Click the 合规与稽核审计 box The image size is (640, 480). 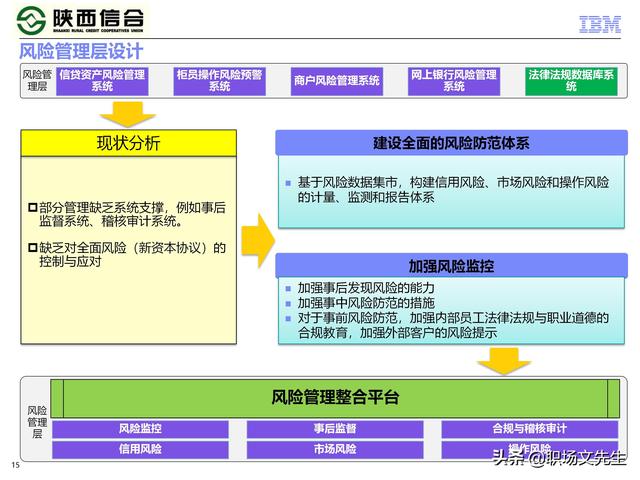[529, 429]
